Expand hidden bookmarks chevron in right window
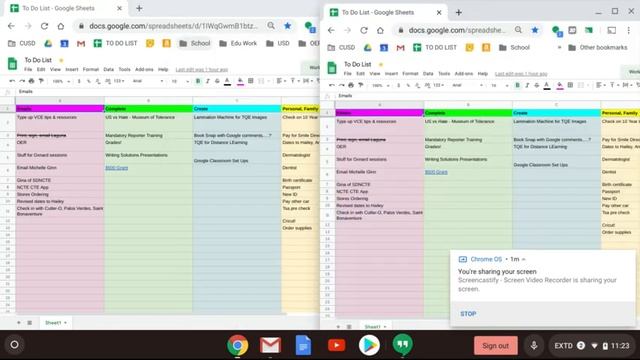The image size is (640, 360). [559, 48]
